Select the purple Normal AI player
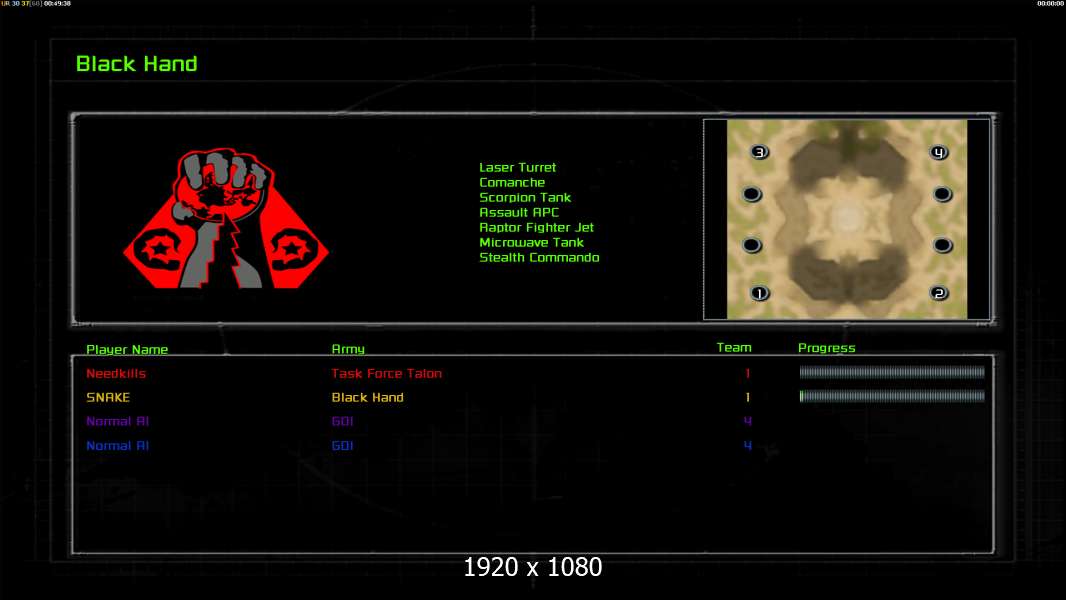1066x600 pixels. coord(118,421)
